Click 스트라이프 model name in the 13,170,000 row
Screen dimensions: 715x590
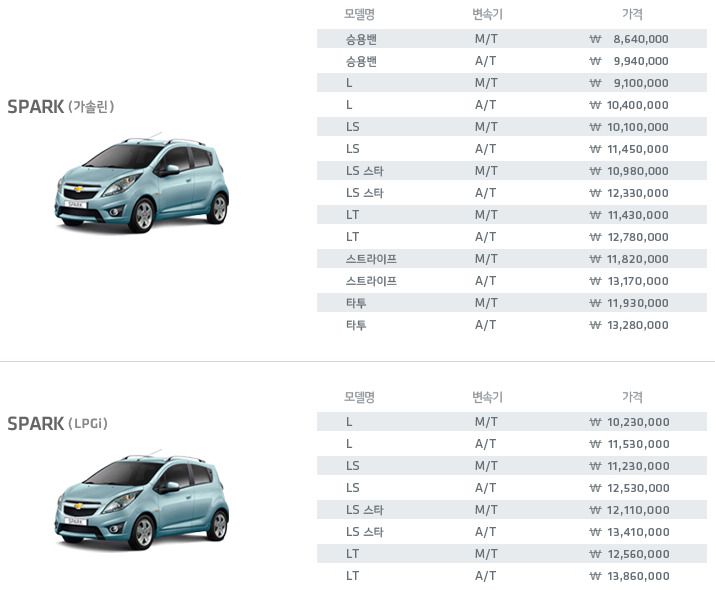[371, 281]
